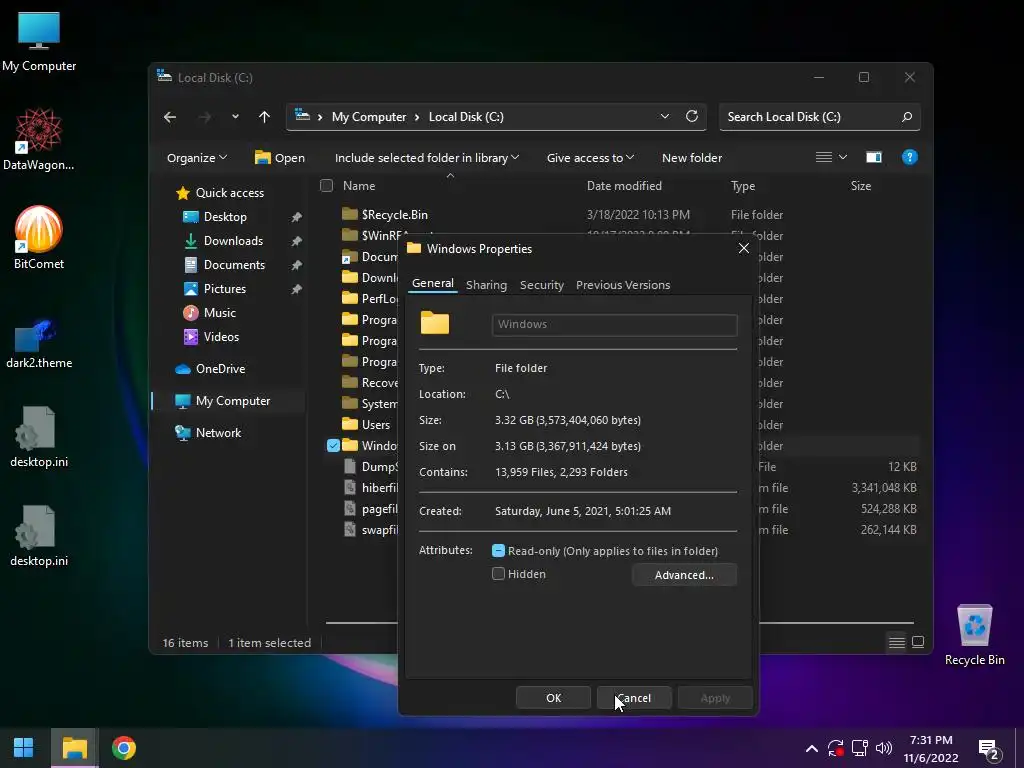Open view options dropdown arrow
This screenshot has height=768, width=1024.
(x=842, y=157)
